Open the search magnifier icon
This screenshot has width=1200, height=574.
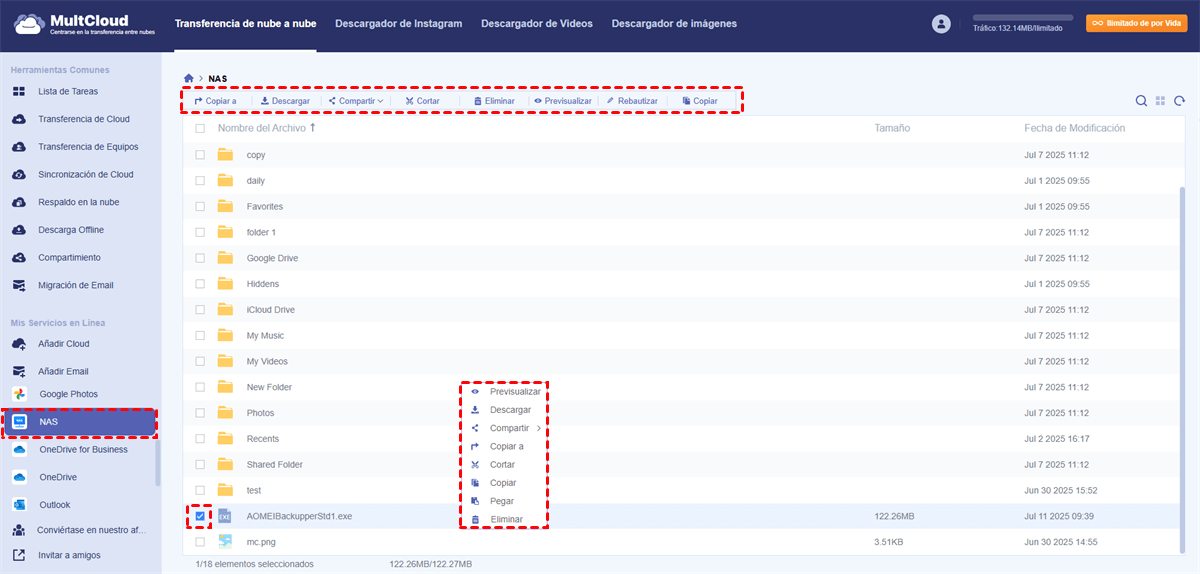[1141, 101]
